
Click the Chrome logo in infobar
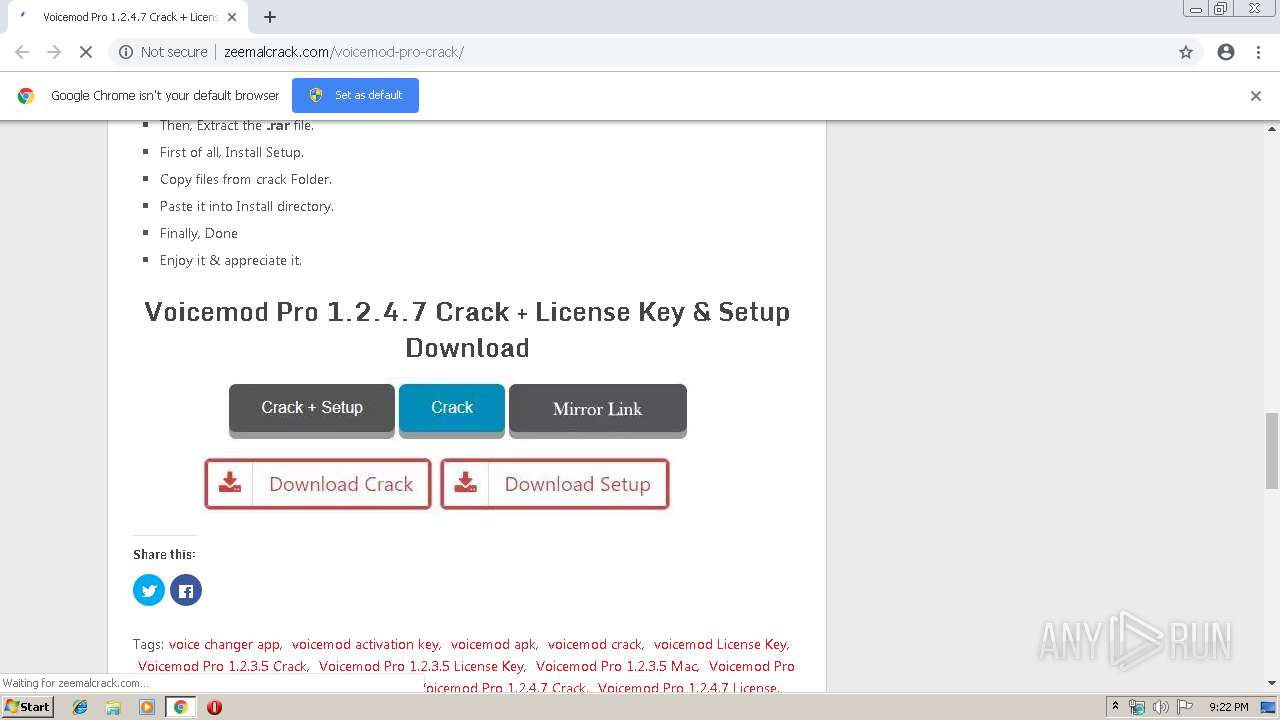tap(26, 96)
